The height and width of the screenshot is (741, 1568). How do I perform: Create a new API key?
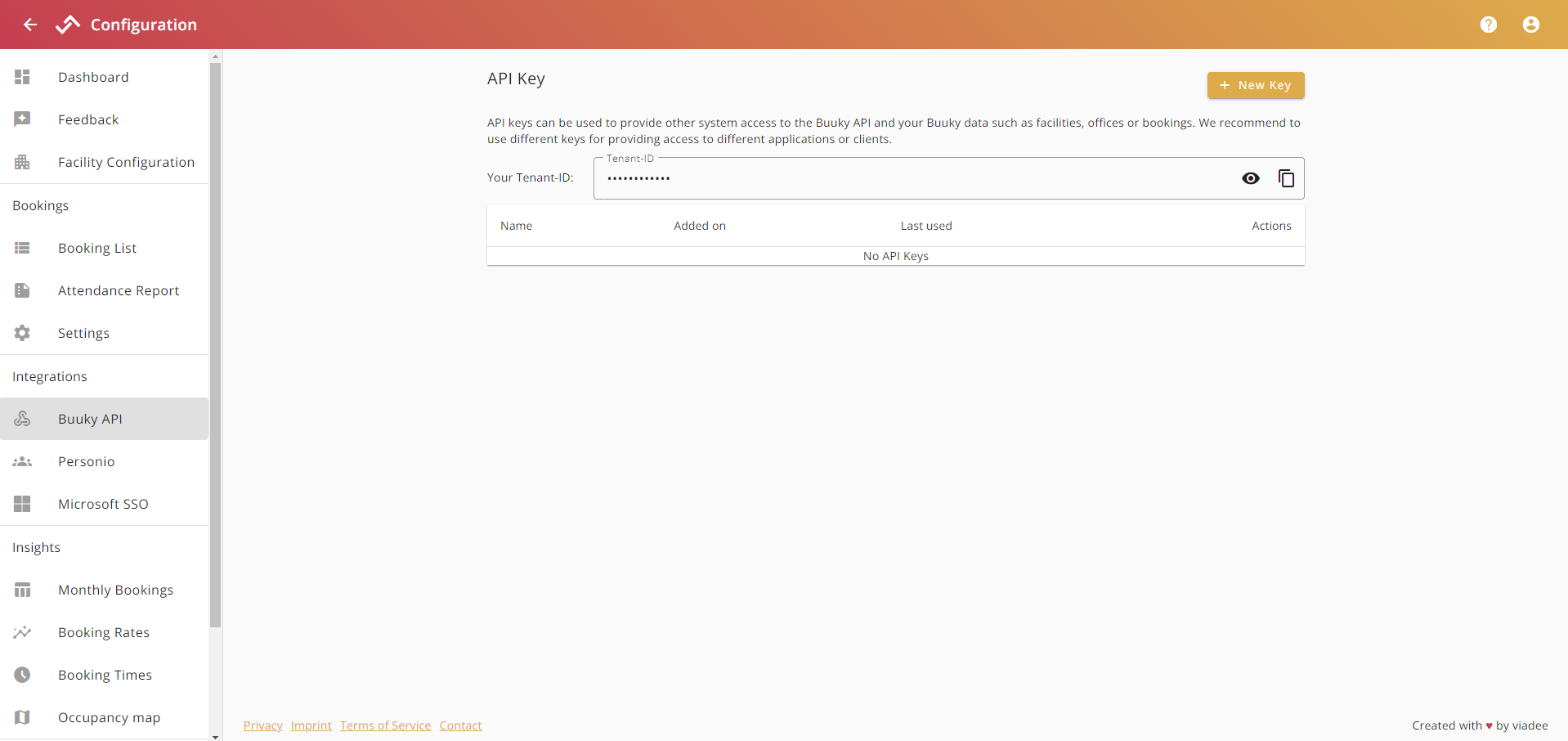tap(1256, 85)
